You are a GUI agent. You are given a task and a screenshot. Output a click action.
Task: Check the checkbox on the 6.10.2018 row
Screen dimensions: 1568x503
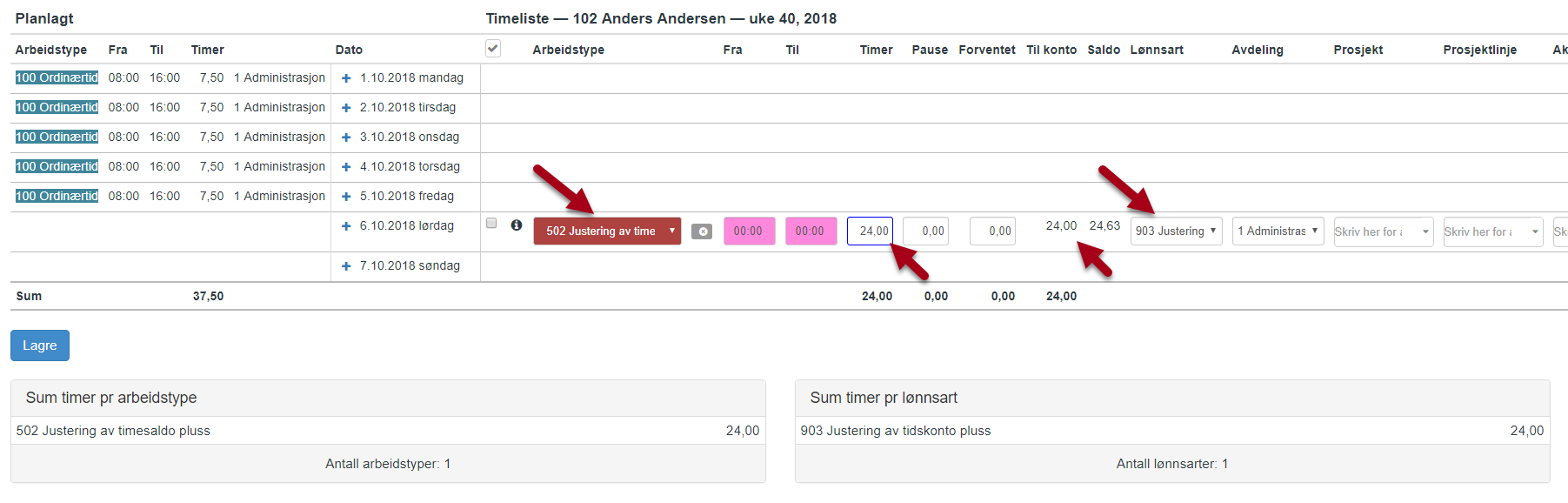491,223
